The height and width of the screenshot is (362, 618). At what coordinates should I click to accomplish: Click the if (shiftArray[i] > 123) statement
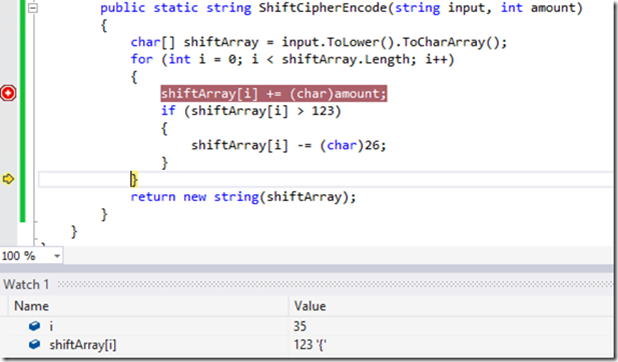251,111
